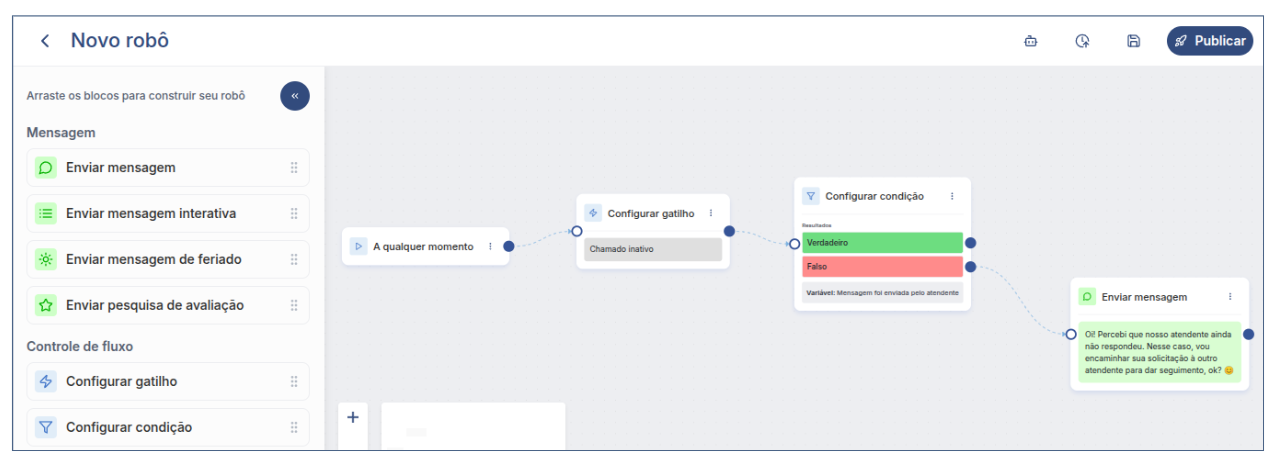Click the Chamado inativo trigger field

point(652,249)
